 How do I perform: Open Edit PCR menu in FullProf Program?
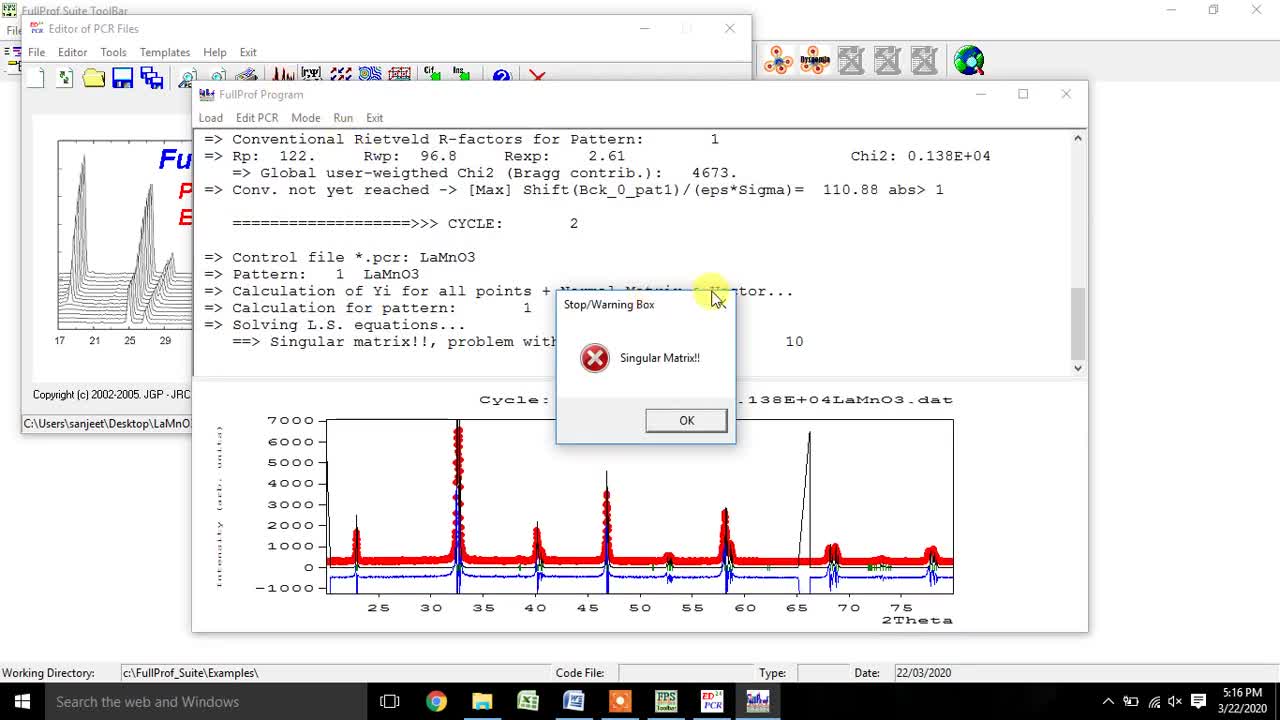pyautogui.click(x=257, y=118)
